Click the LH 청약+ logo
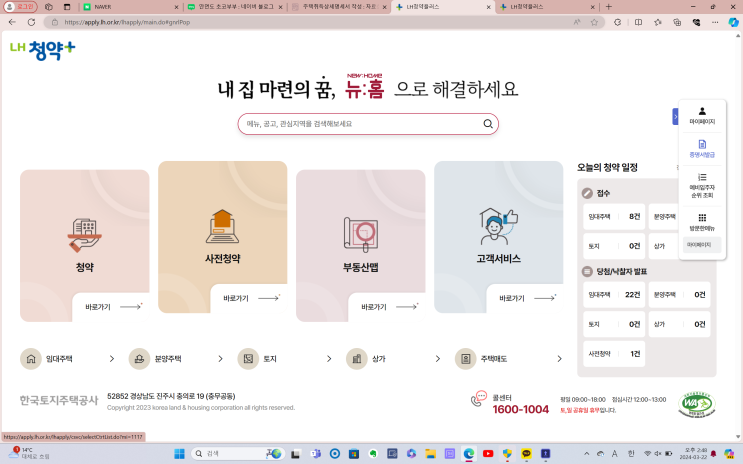This screenshot has height=464, width=743. point(43,50)
